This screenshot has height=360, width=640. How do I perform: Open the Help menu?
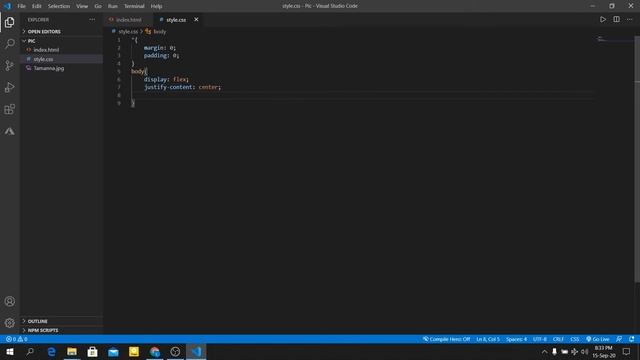coord(156,6)
